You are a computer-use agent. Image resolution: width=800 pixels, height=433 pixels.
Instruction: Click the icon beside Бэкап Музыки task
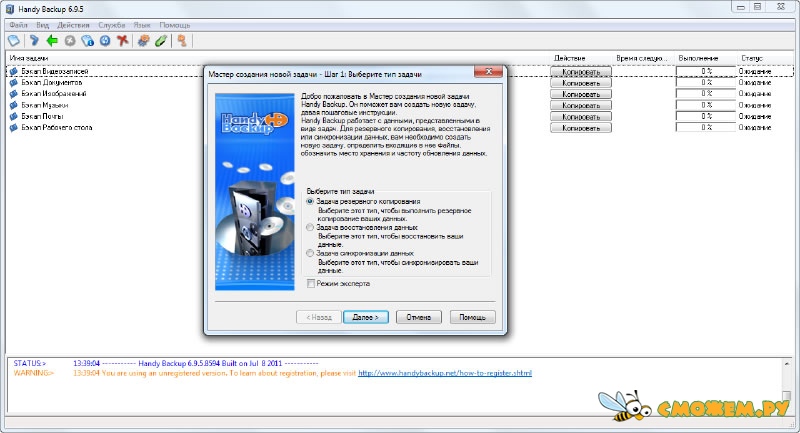(14, 105)
